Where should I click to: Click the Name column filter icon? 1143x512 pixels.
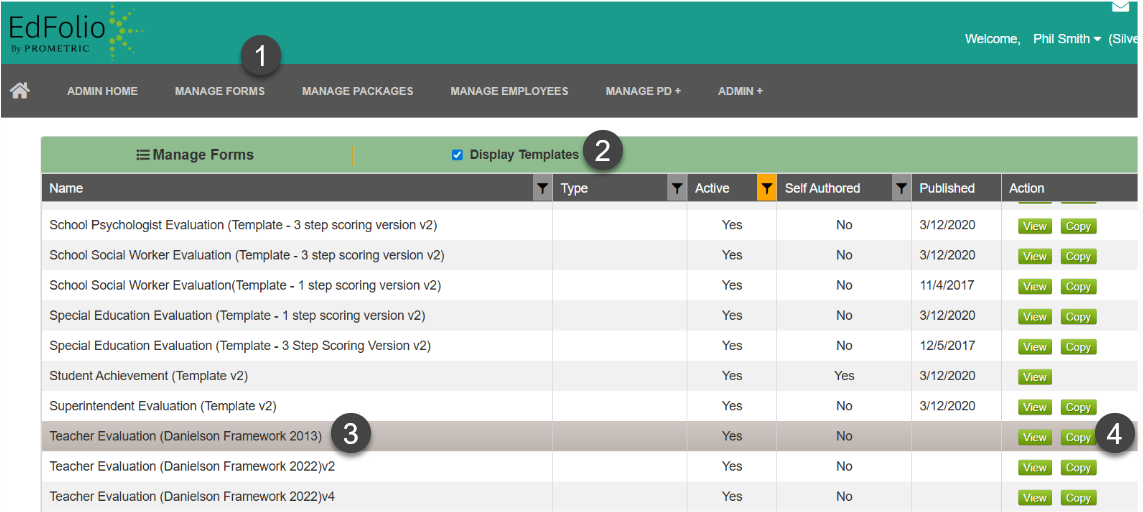[542, 188]
